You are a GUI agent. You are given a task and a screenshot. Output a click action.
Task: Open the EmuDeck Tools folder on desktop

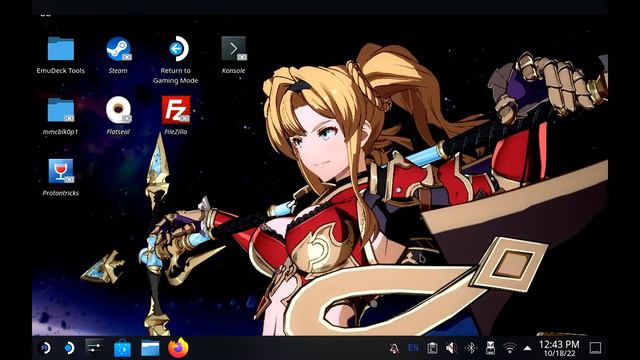pyautogui.click(x=60, y=49)
